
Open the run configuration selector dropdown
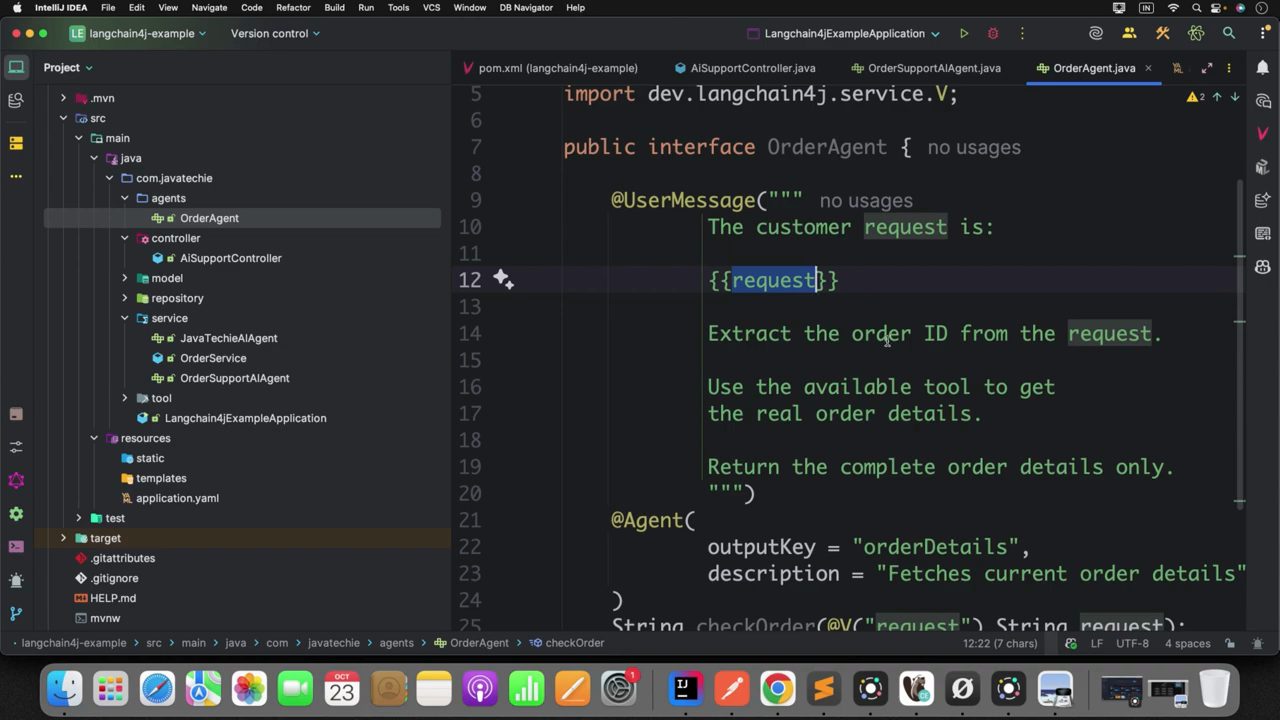tap(844, 33)
